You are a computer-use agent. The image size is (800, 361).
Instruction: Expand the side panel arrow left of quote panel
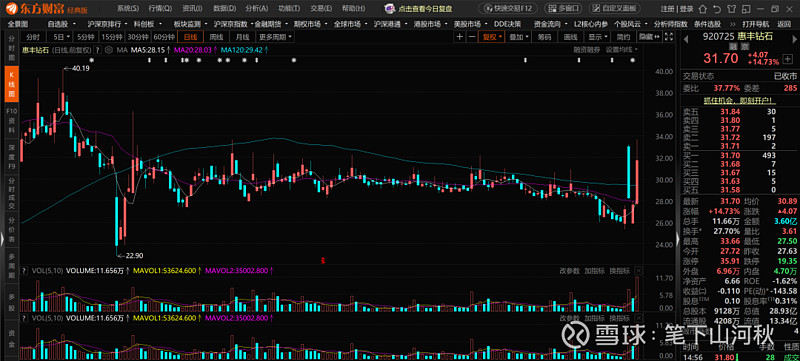point(678,238)
